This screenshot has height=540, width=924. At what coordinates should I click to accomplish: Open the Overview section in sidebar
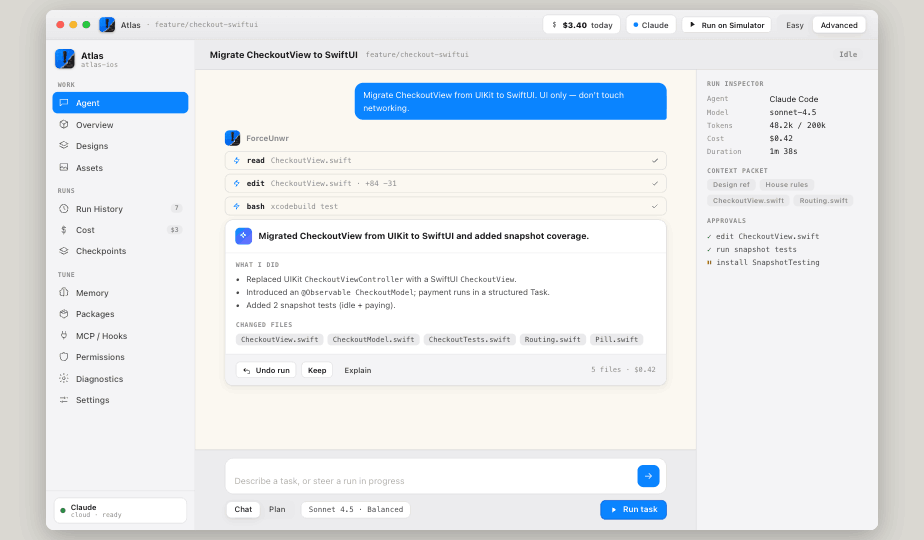tap(120, 125)
